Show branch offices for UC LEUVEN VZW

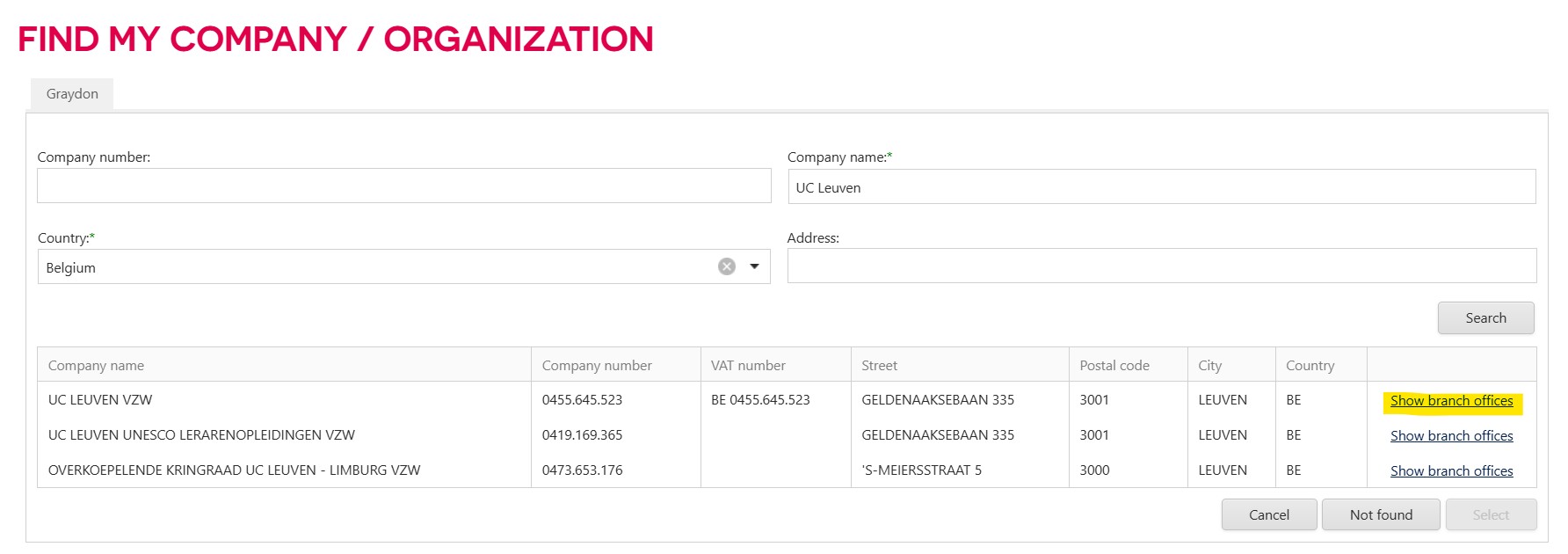click(1451, 401)
